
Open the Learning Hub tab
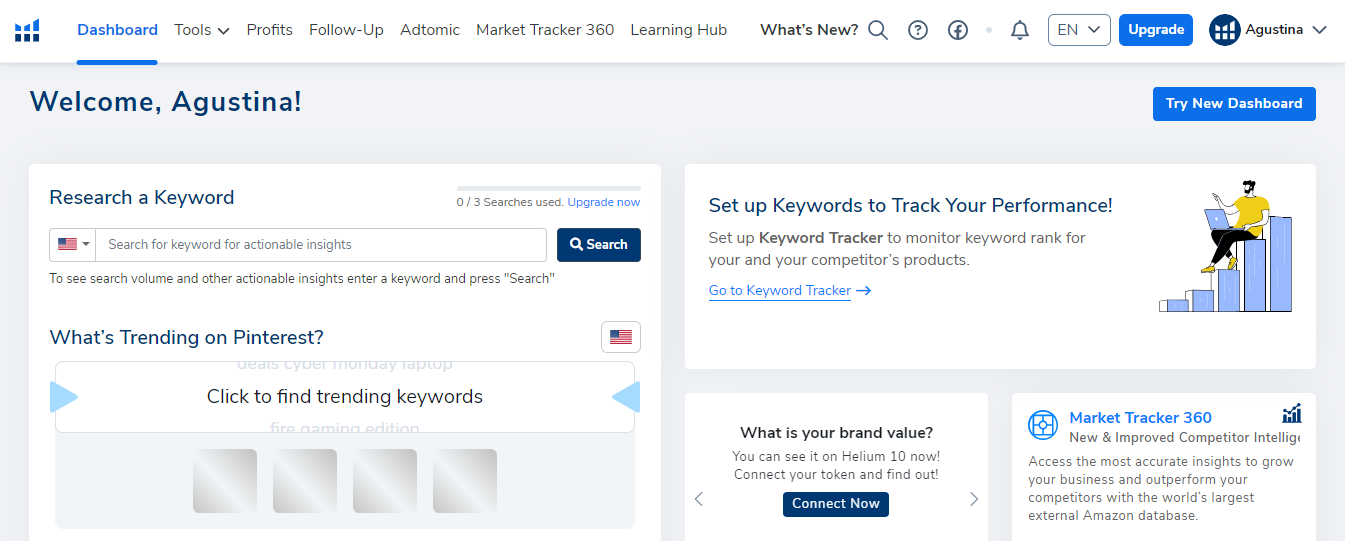pos(679,30)
